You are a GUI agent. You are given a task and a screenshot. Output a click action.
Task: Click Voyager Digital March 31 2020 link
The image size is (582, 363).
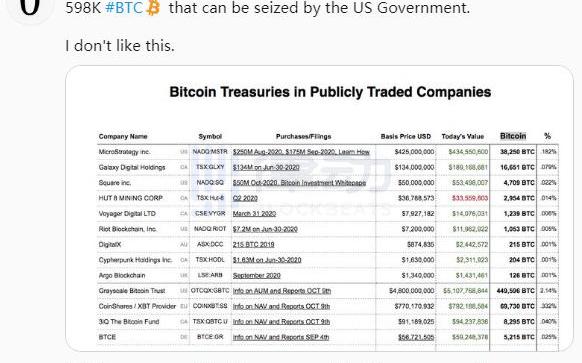coord(254,214)
